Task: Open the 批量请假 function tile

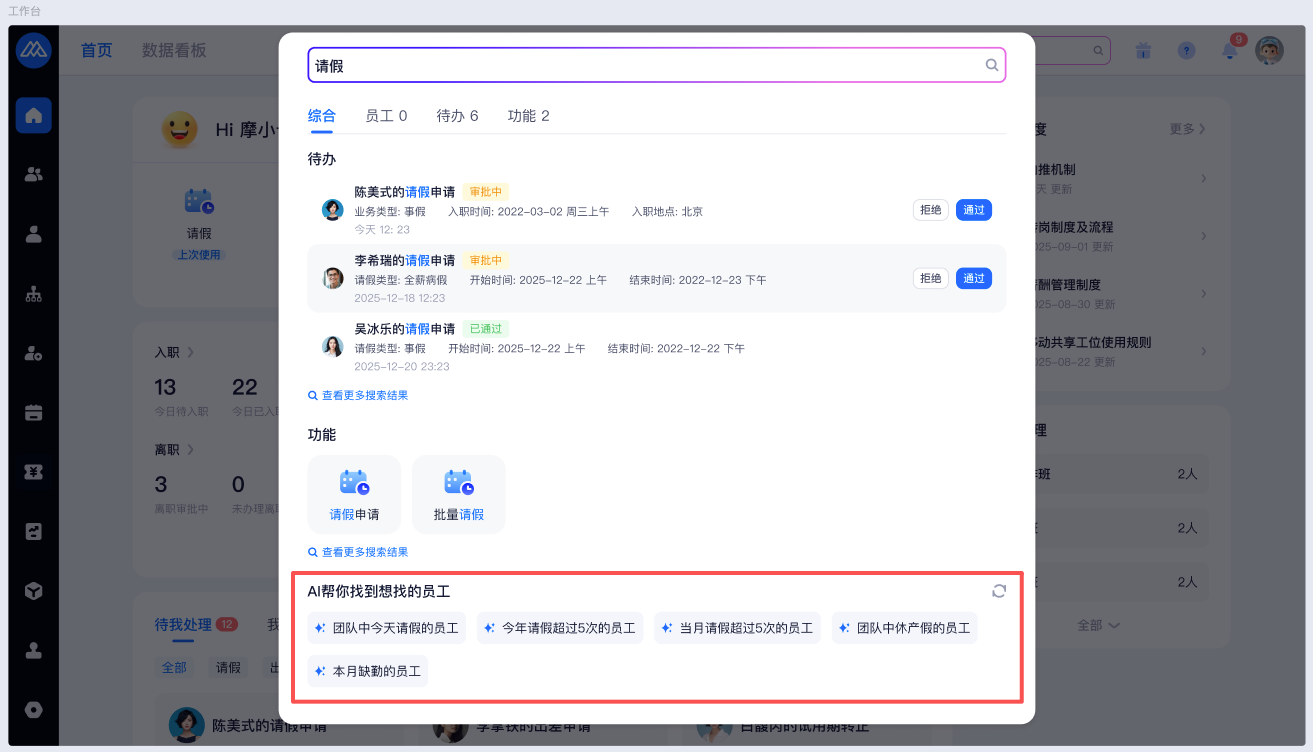Action: (459, 495)
